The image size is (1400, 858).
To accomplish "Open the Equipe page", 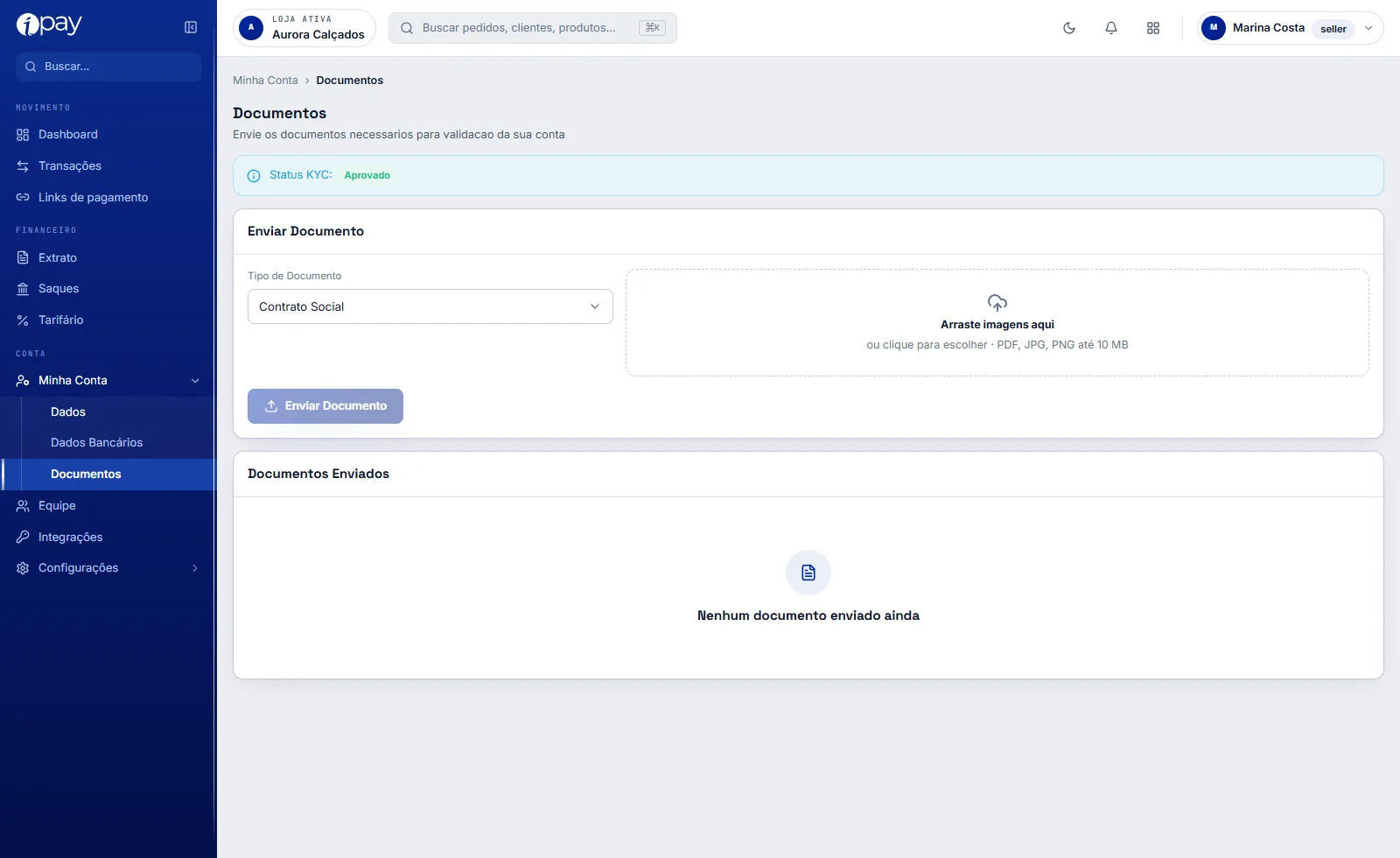I will point(108,506).
